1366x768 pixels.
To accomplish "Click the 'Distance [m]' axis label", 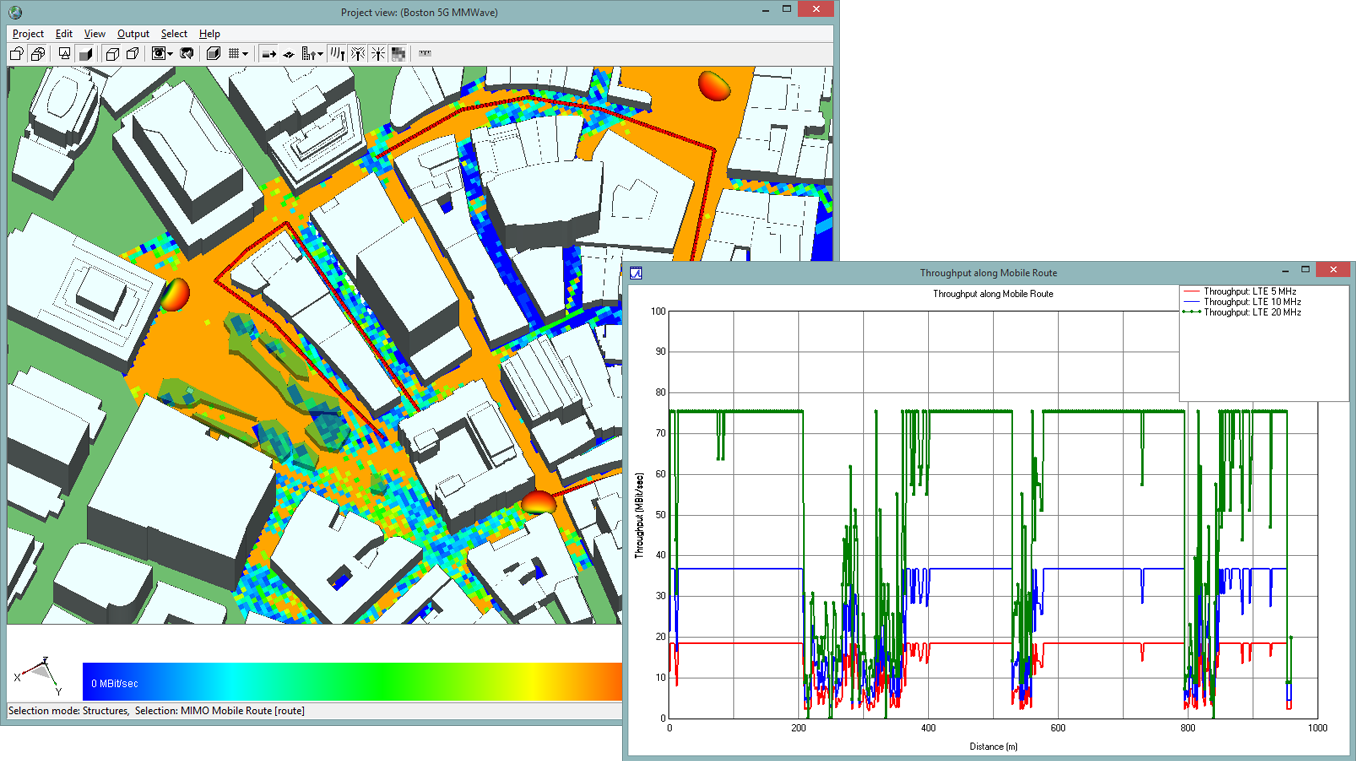I will point(993,746).
